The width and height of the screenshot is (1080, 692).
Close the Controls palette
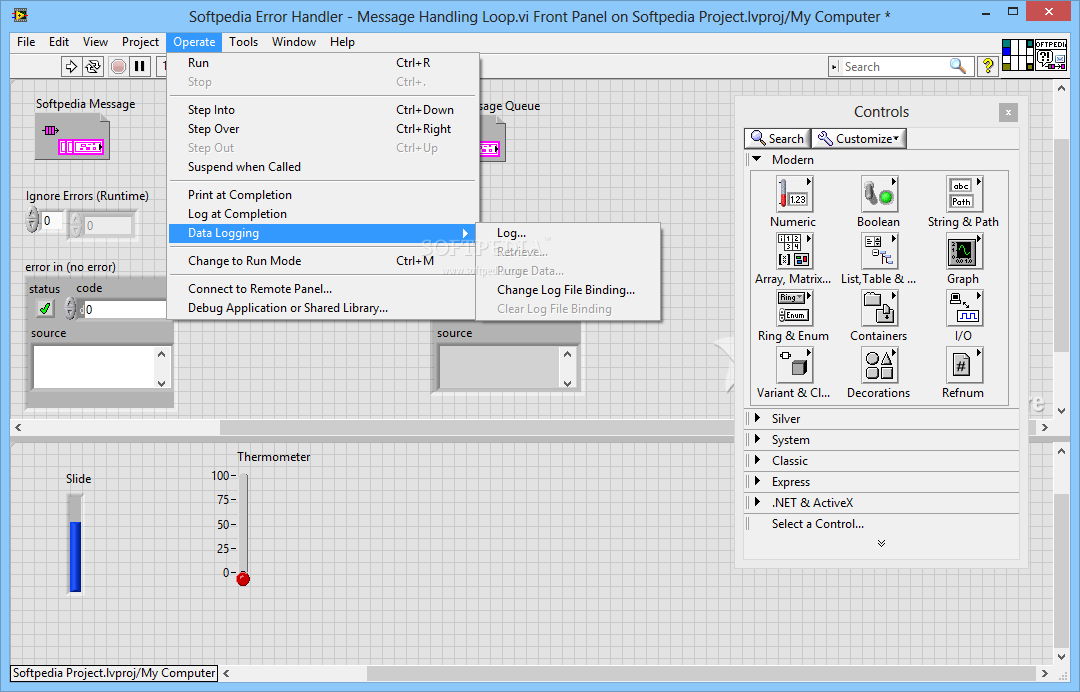1008,112
